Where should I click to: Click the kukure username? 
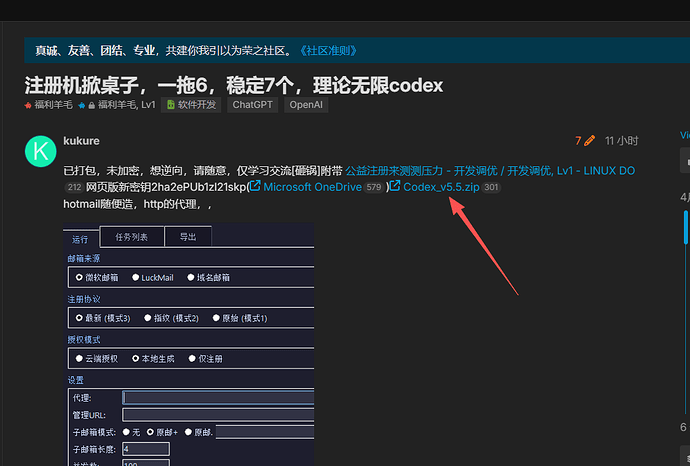point(81,141)
